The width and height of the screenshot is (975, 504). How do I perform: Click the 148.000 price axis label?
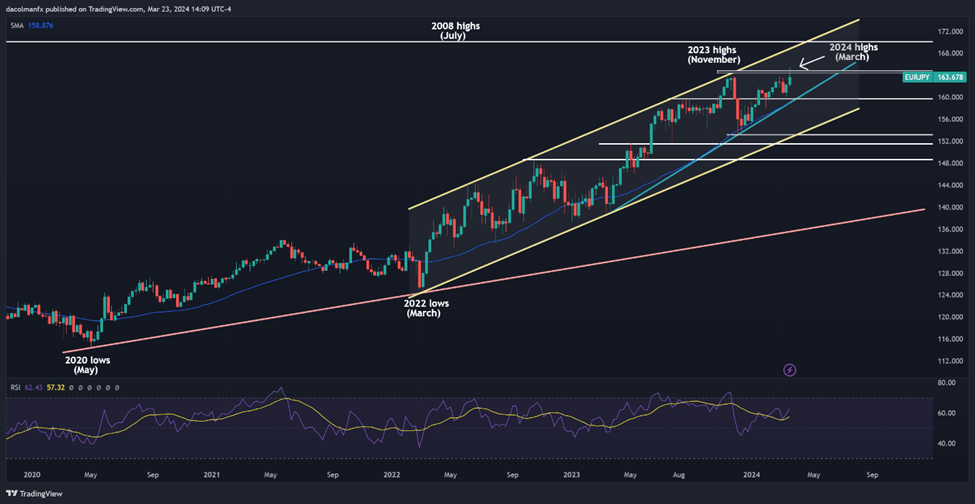coord(952,163)
